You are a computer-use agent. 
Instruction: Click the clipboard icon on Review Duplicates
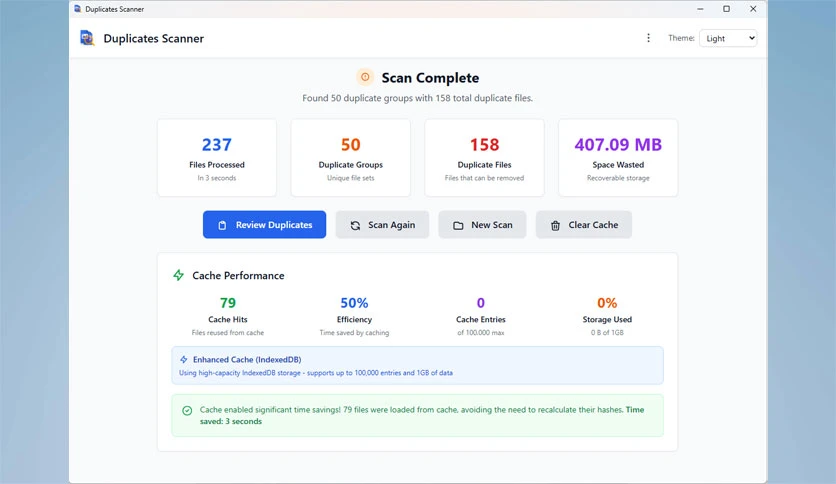[222, 225]
